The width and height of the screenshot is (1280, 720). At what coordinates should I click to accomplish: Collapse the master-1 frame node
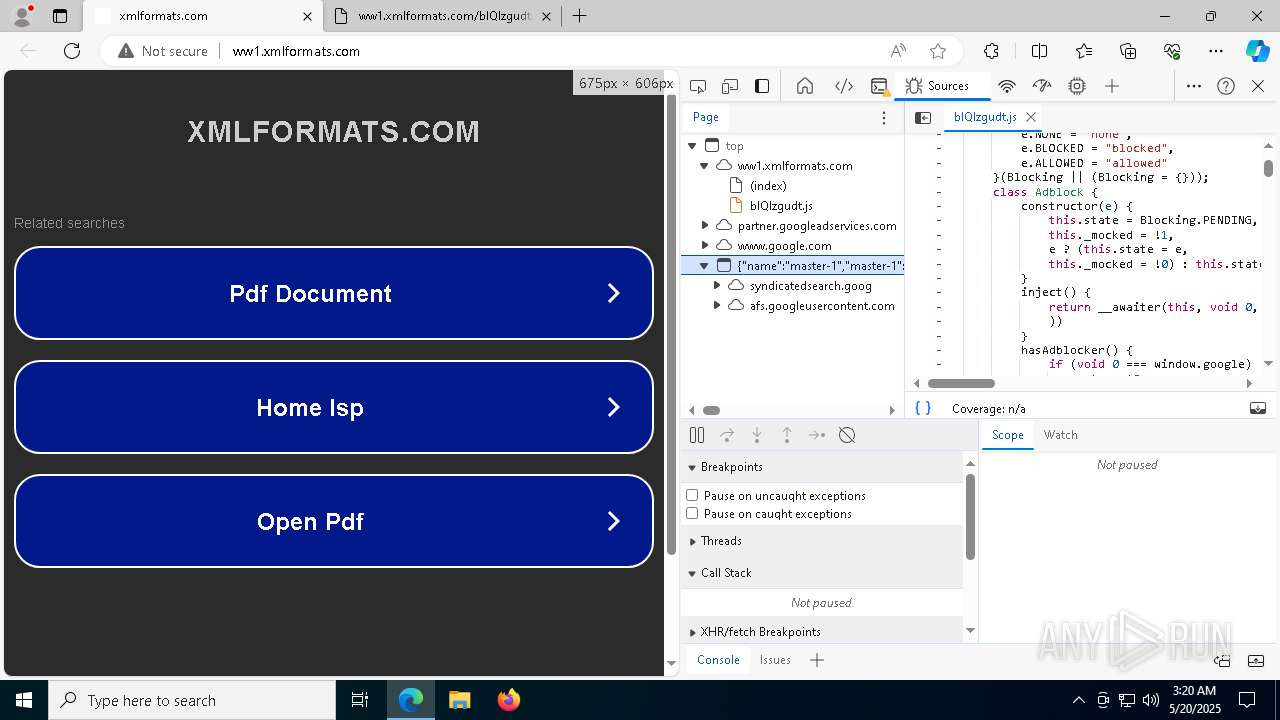(x=704, y=266)
